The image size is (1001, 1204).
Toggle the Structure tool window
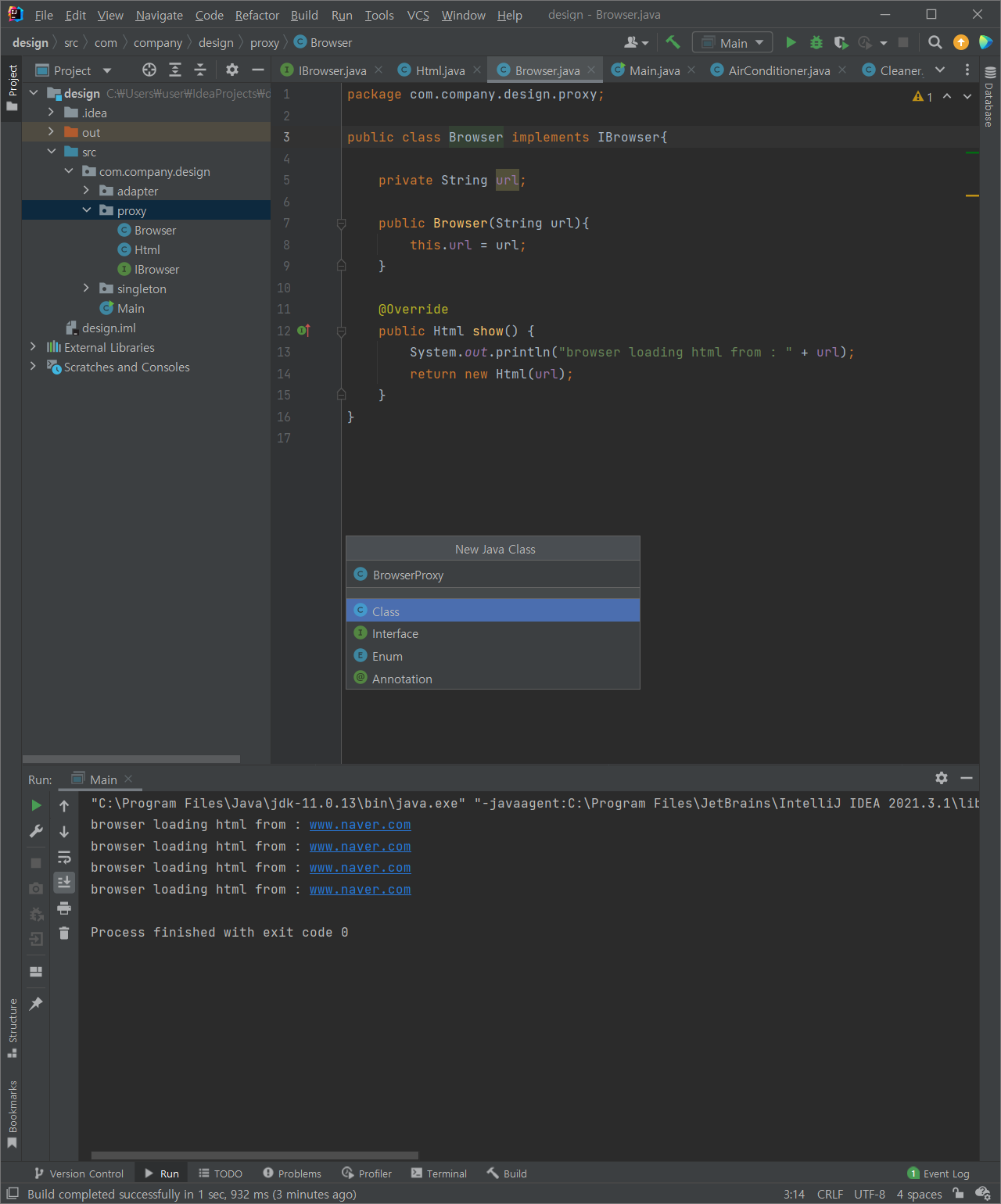[x=12, y=1028]
